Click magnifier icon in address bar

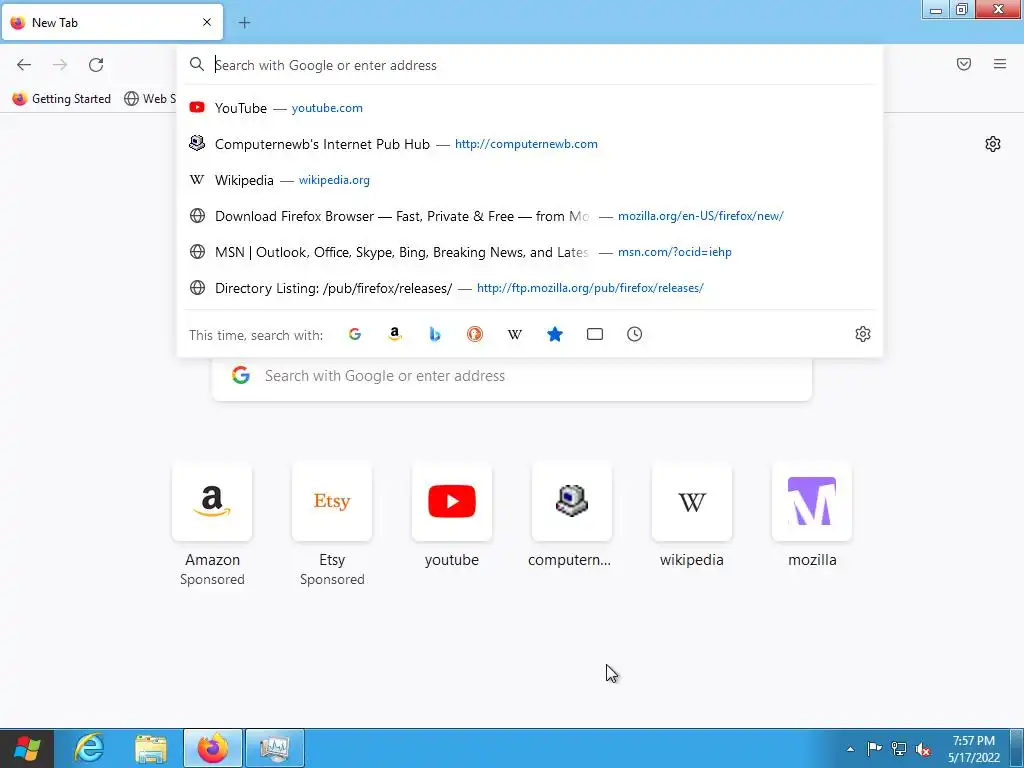point(197,64)
